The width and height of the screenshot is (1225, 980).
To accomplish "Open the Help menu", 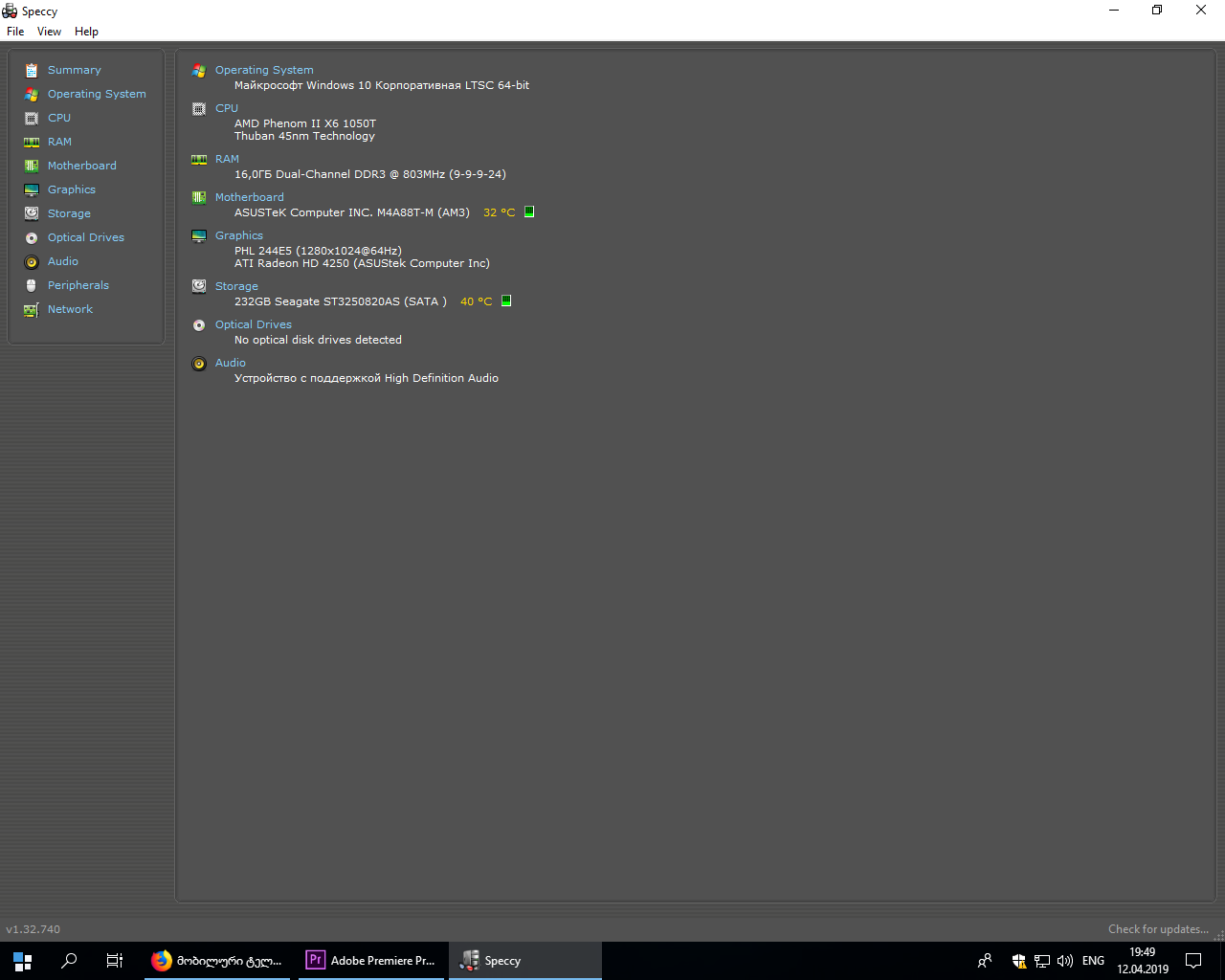I will click(86, 32).
